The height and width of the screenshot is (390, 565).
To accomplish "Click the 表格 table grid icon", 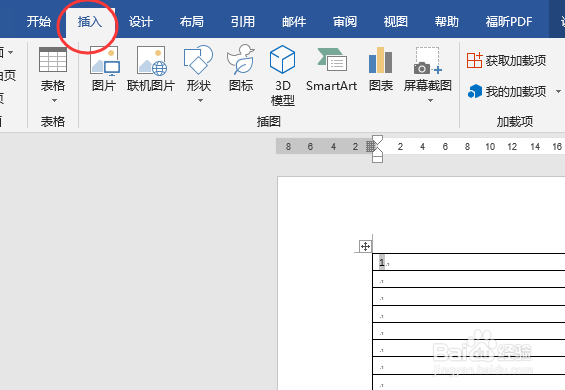I will [53, 60].
